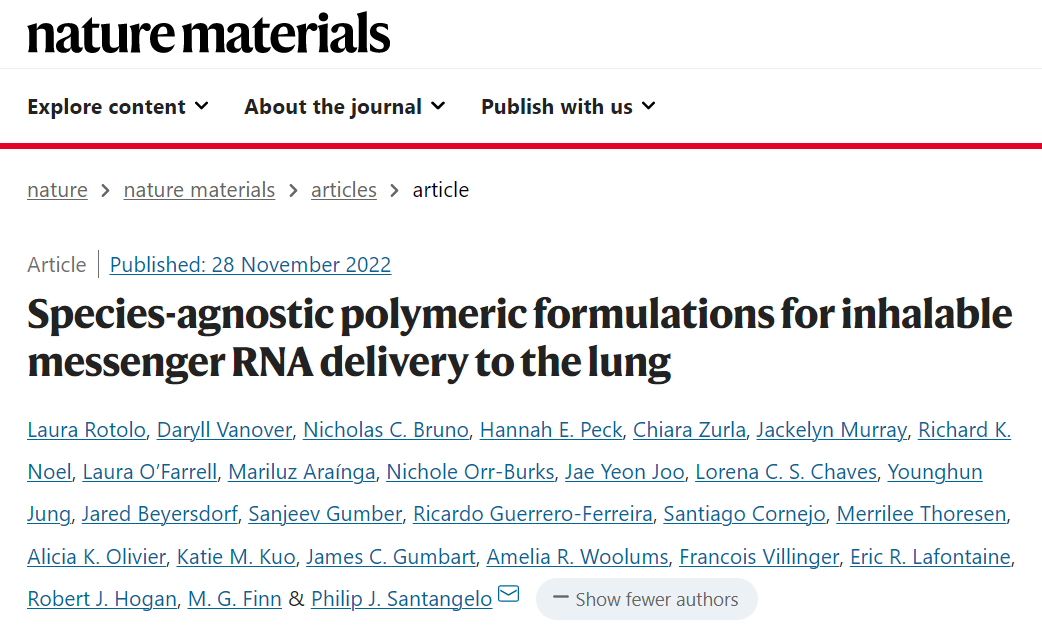The width and height of the screenshot is (1042, 636).
Task: Click the envelope icon beside Philip J. Santangelo
Action: pos(508,593)
